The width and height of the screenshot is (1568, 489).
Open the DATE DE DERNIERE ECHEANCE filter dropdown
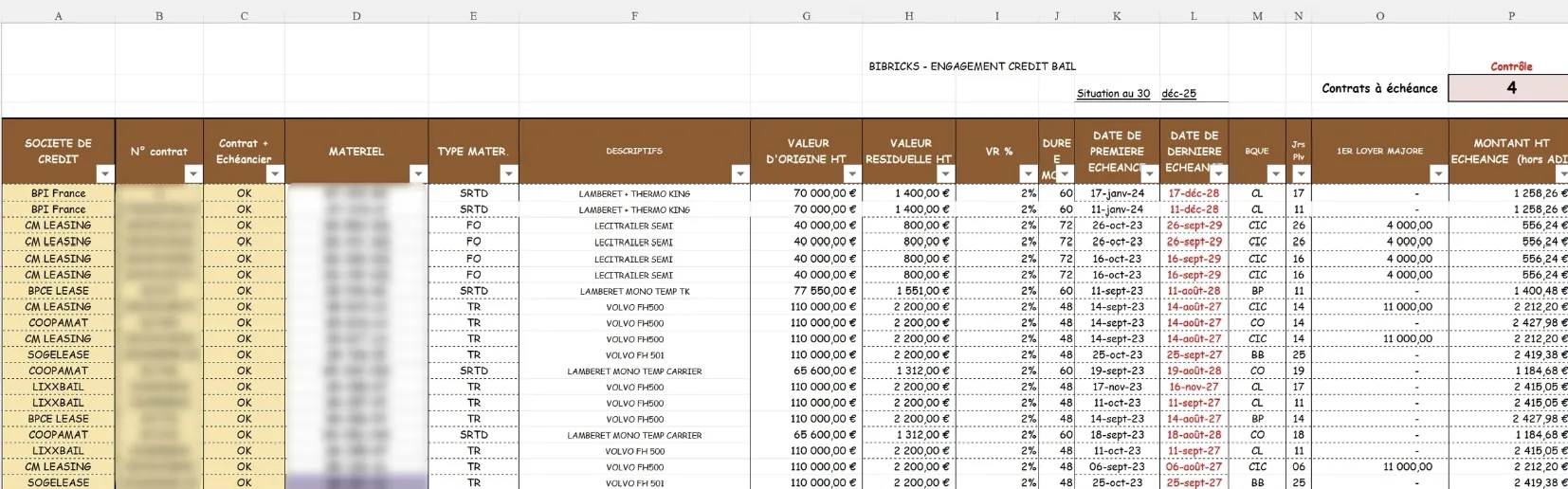(x=1219, y=174)
